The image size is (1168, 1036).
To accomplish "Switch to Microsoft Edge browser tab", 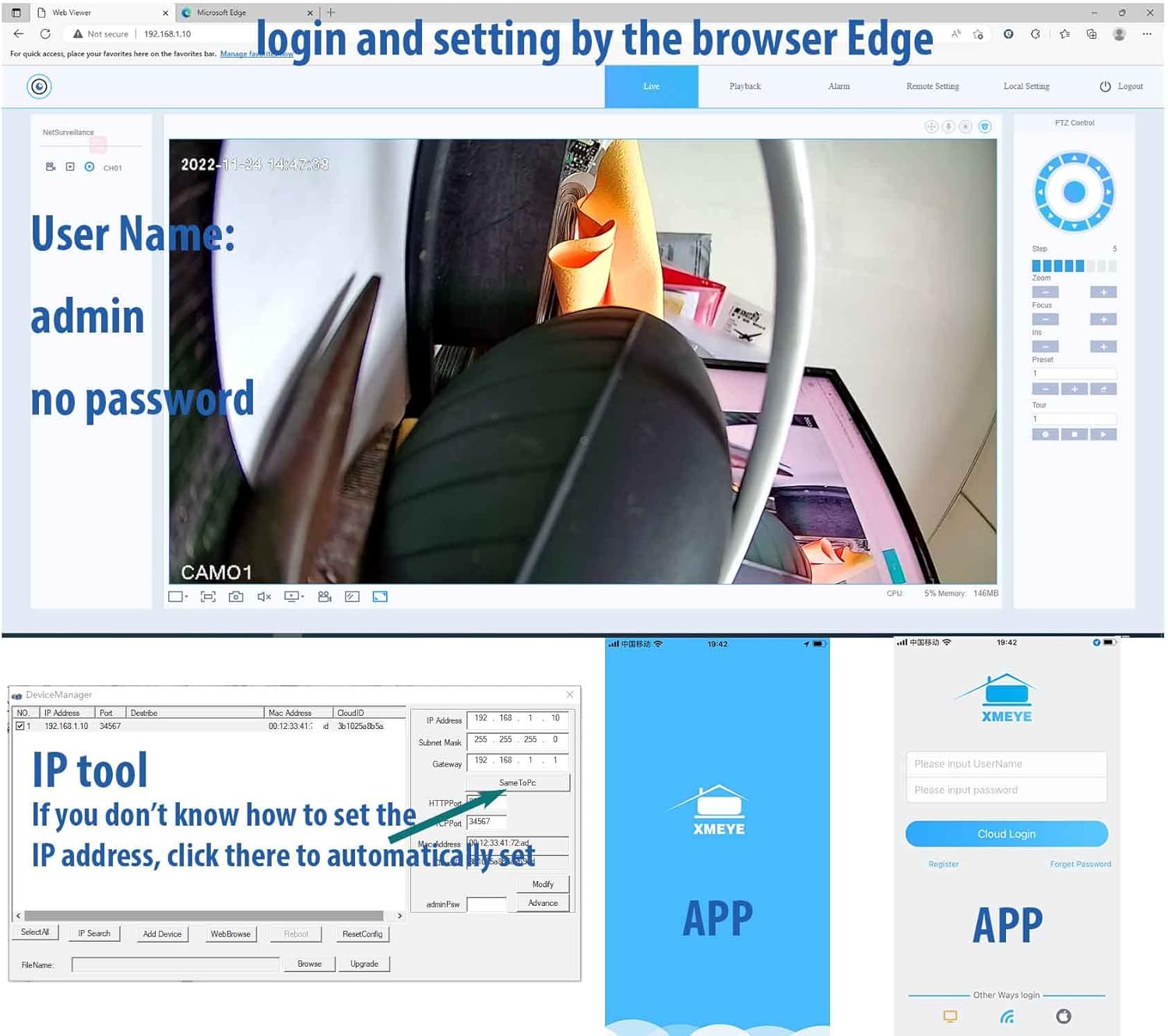I will pyautogui.click(x=245, y=12).
